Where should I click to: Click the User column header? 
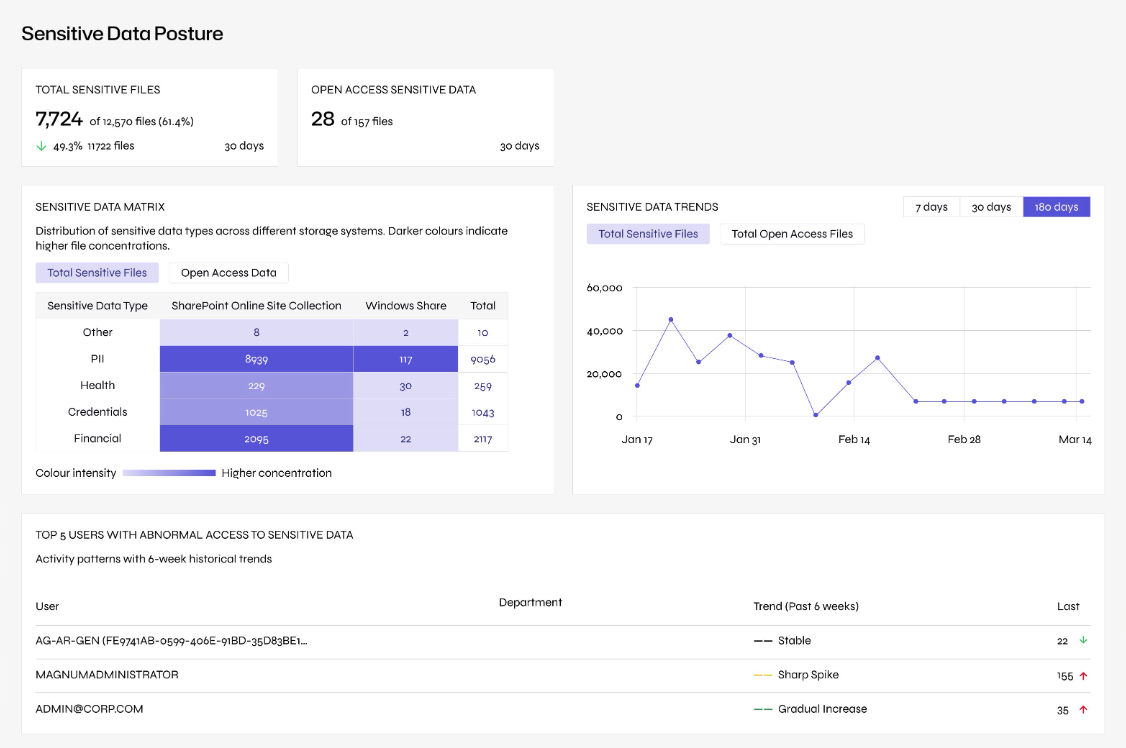coord(47,607)
